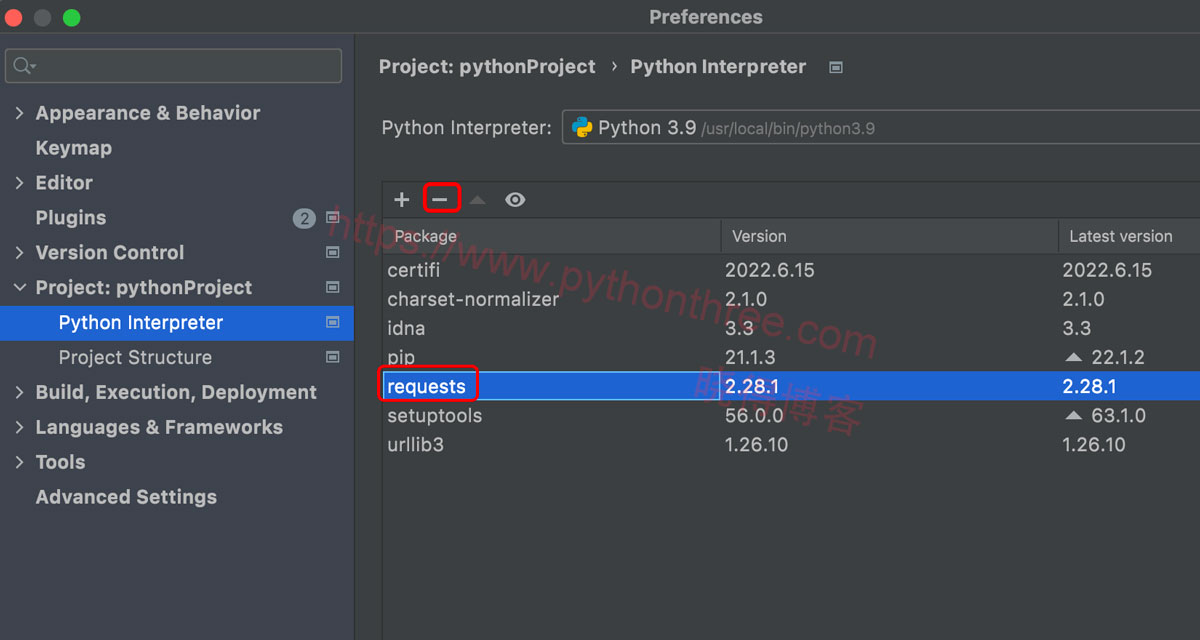1200x640 pixels.
Task: Sort by the Version column header
Action: point(890,236)
